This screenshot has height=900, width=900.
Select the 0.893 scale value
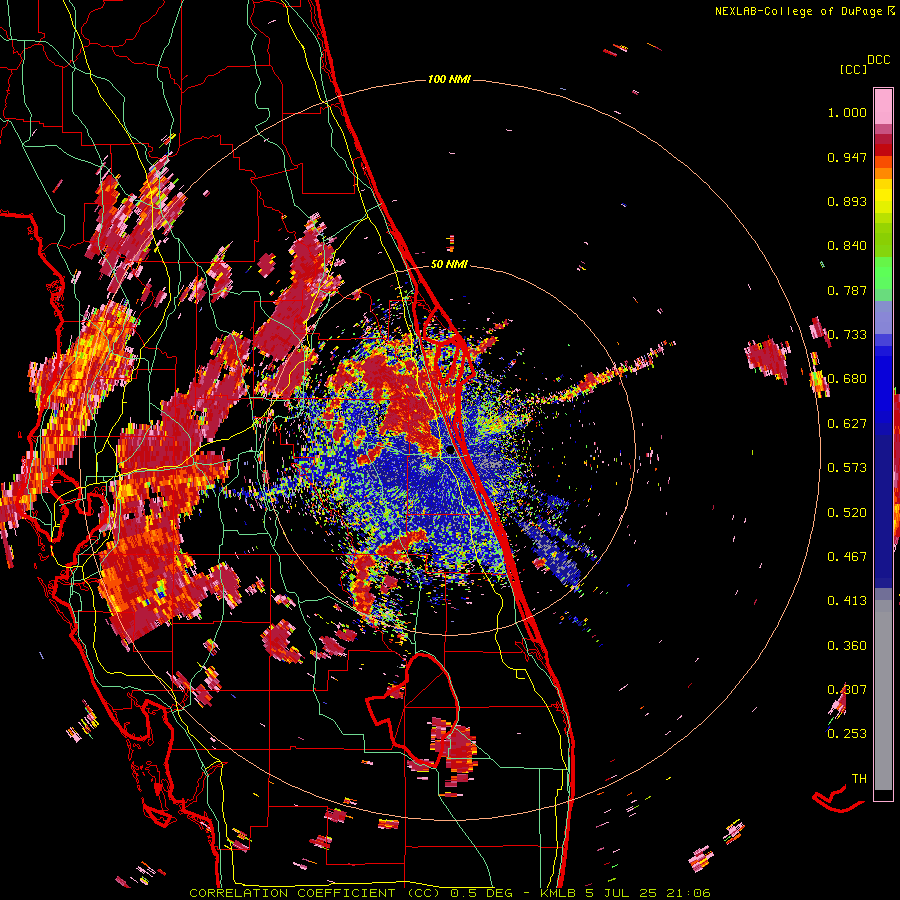click(x=847, y=201)
